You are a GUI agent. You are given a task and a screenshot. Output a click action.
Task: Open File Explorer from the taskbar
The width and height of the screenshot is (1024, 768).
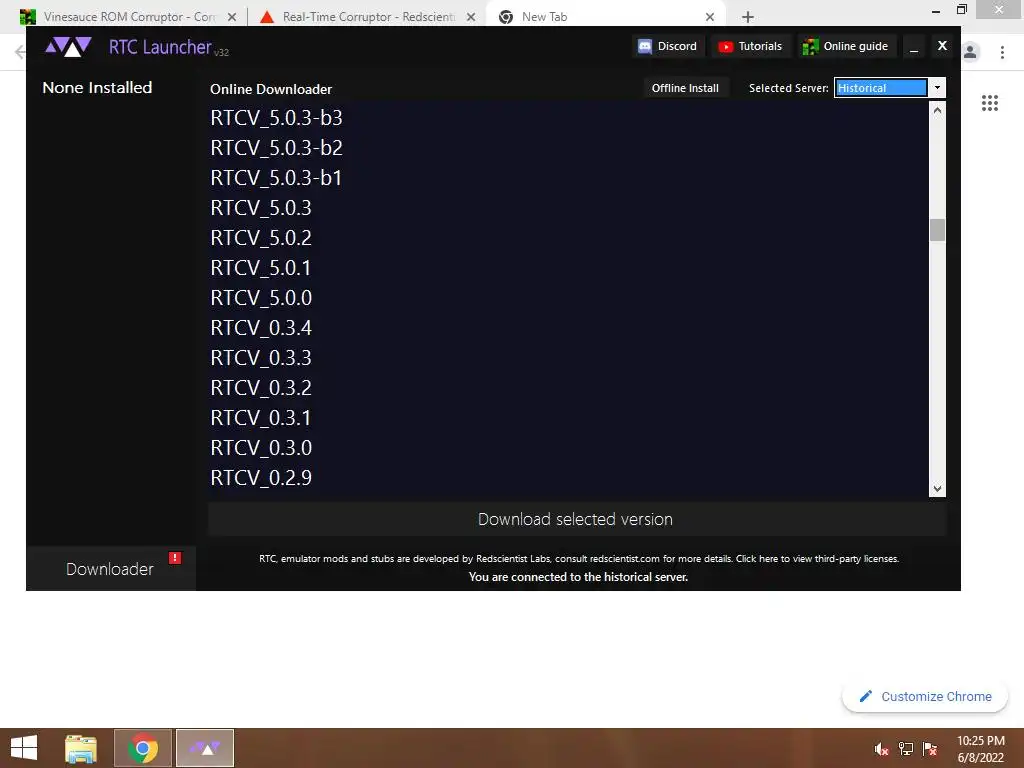81,748
